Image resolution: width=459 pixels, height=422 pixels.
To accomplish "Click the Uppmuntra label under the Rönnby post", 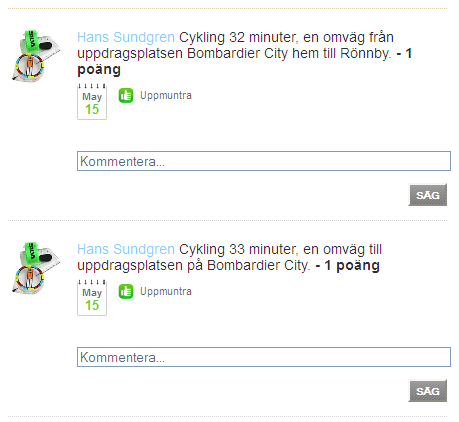I will click(x=166, y=96).
